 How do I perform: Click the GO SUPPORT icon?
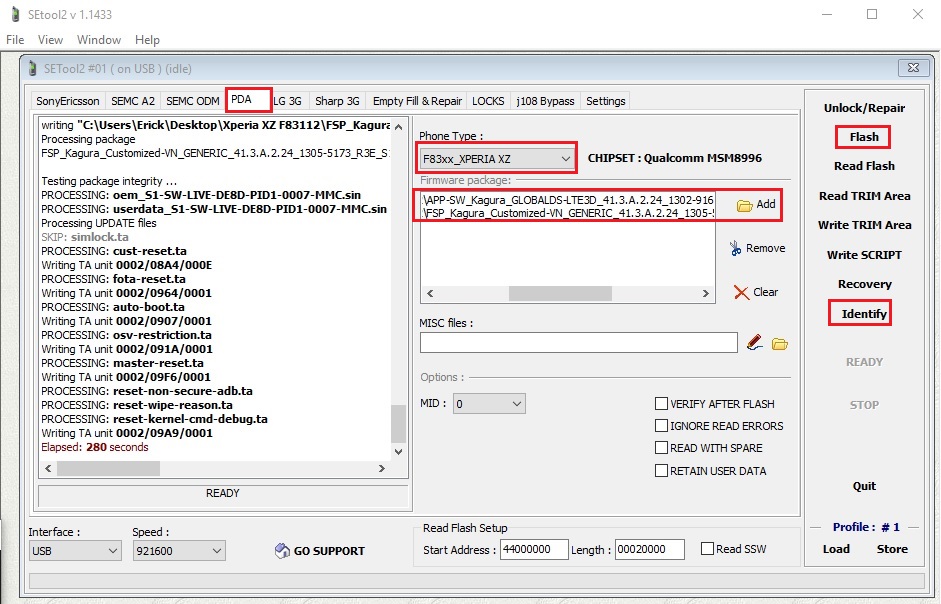[282, 551]
